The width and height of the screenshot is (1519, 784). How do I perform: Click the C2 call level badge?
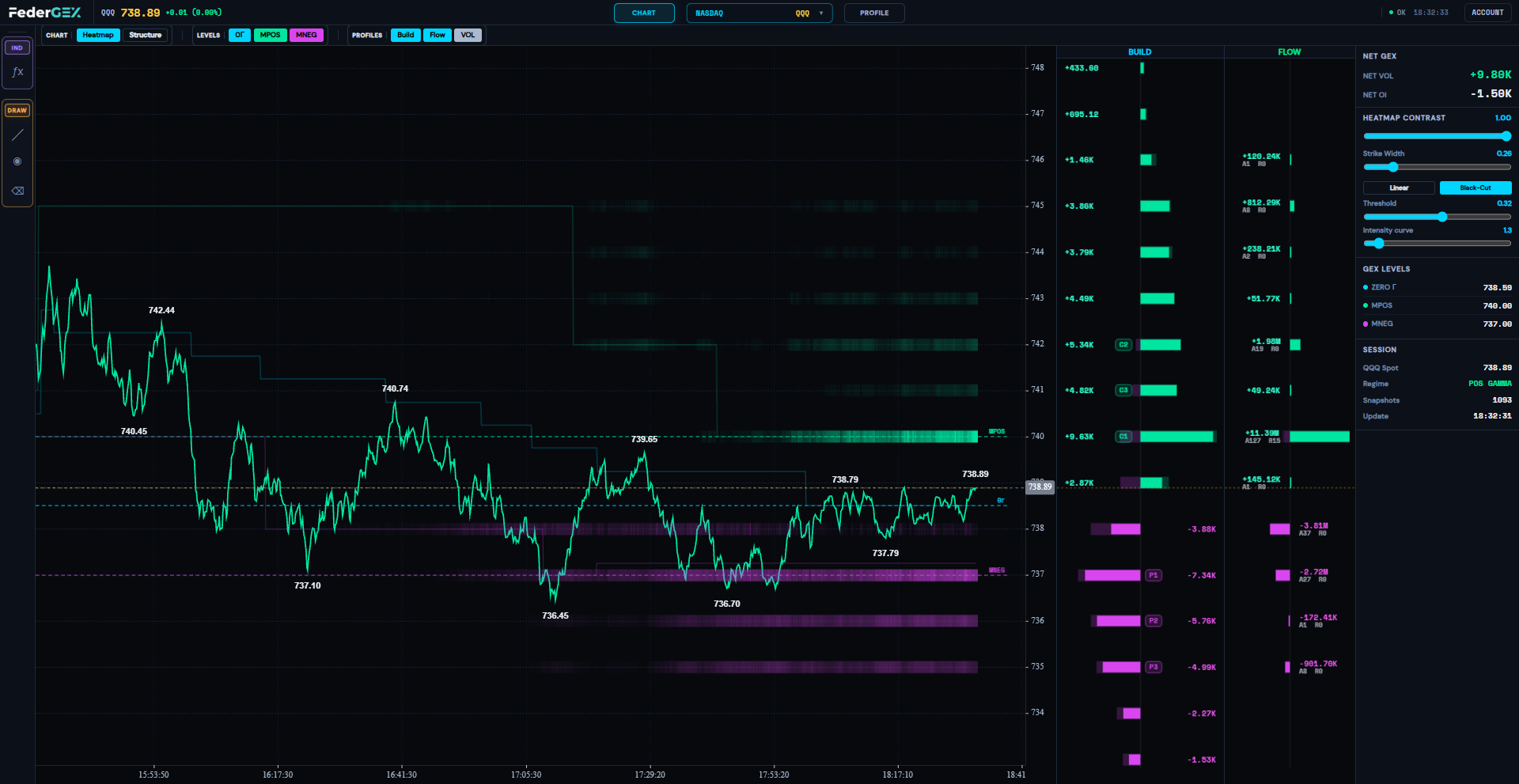1123,345
